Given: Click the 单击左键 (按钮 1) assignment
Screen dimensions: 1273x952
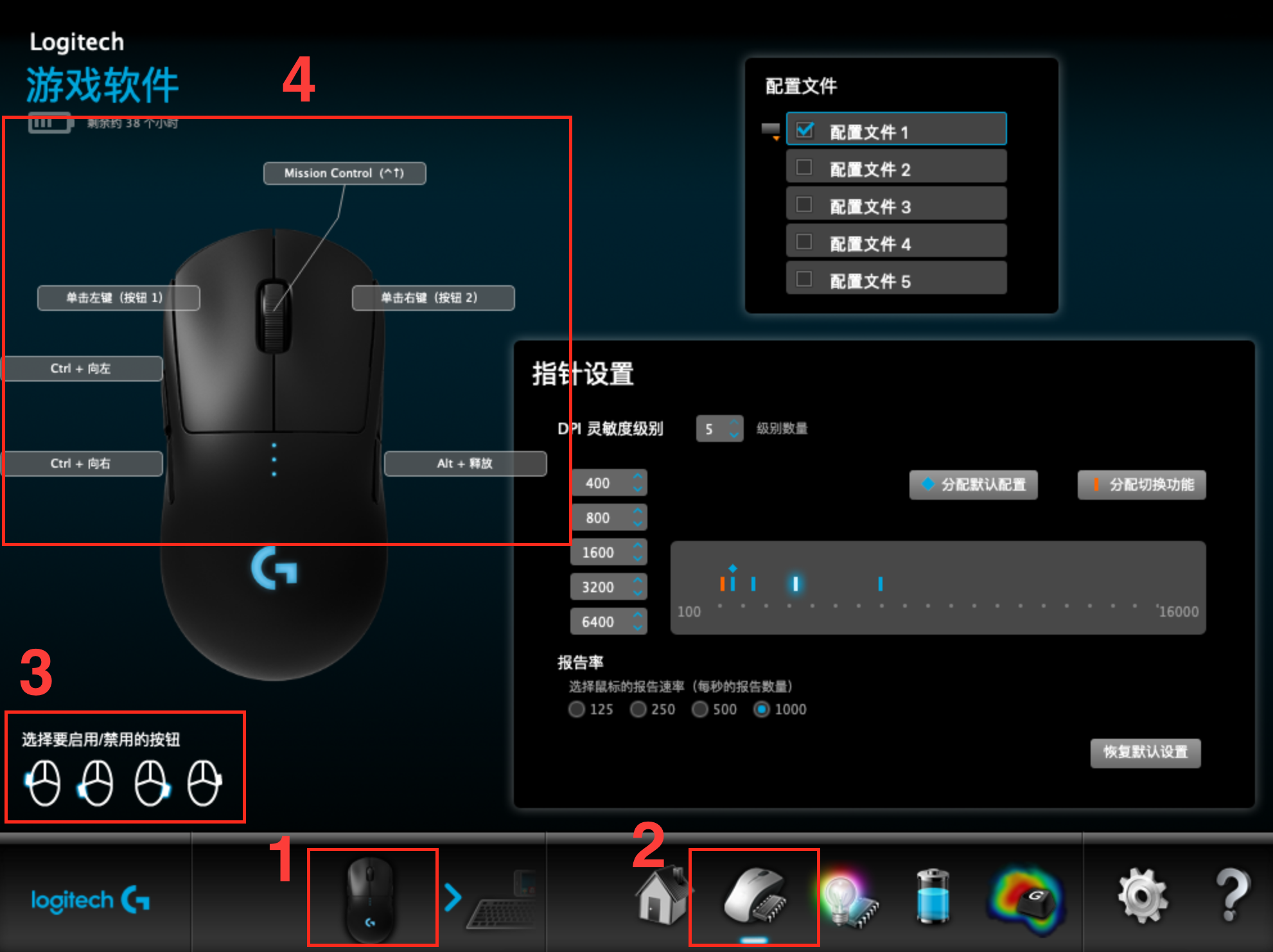Looking at the screenshot, I should pos(118,298).
